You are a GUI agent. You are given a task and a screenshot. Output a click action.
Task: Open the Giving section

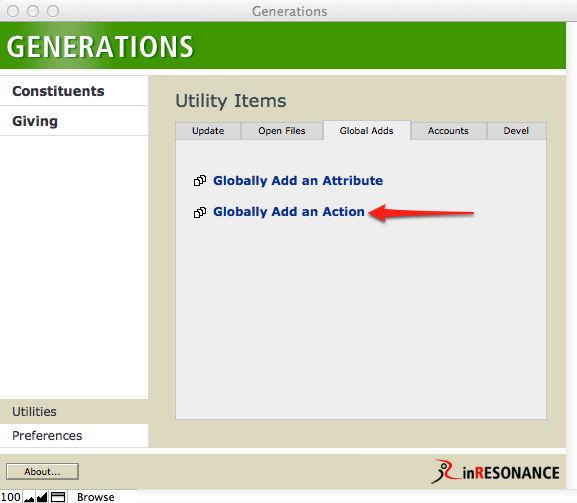pyautogui.click(x=74, y=121)
